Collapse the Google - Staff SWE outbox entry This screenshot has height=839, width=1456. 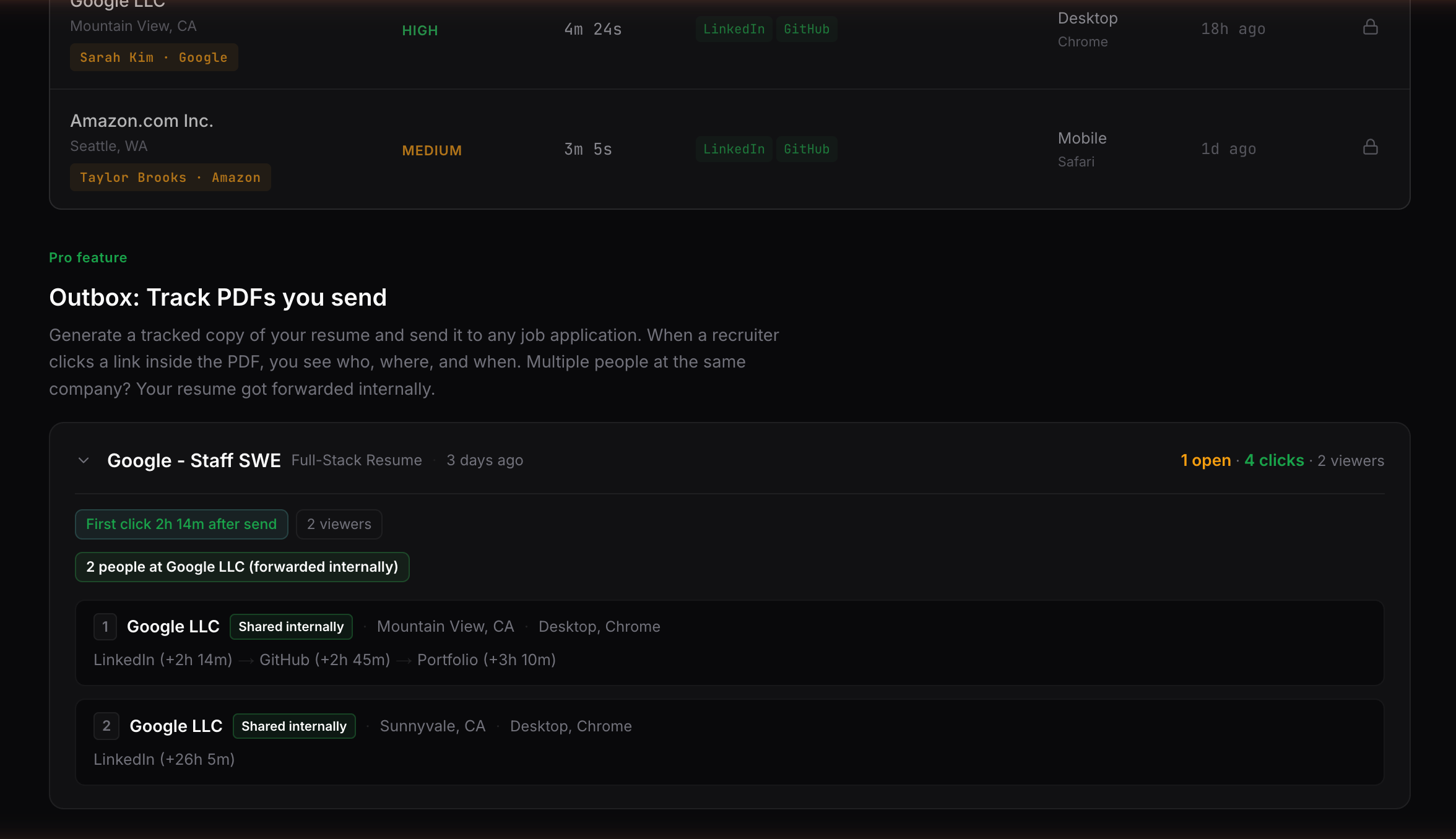pyautogui.click(x=84, y=460)
